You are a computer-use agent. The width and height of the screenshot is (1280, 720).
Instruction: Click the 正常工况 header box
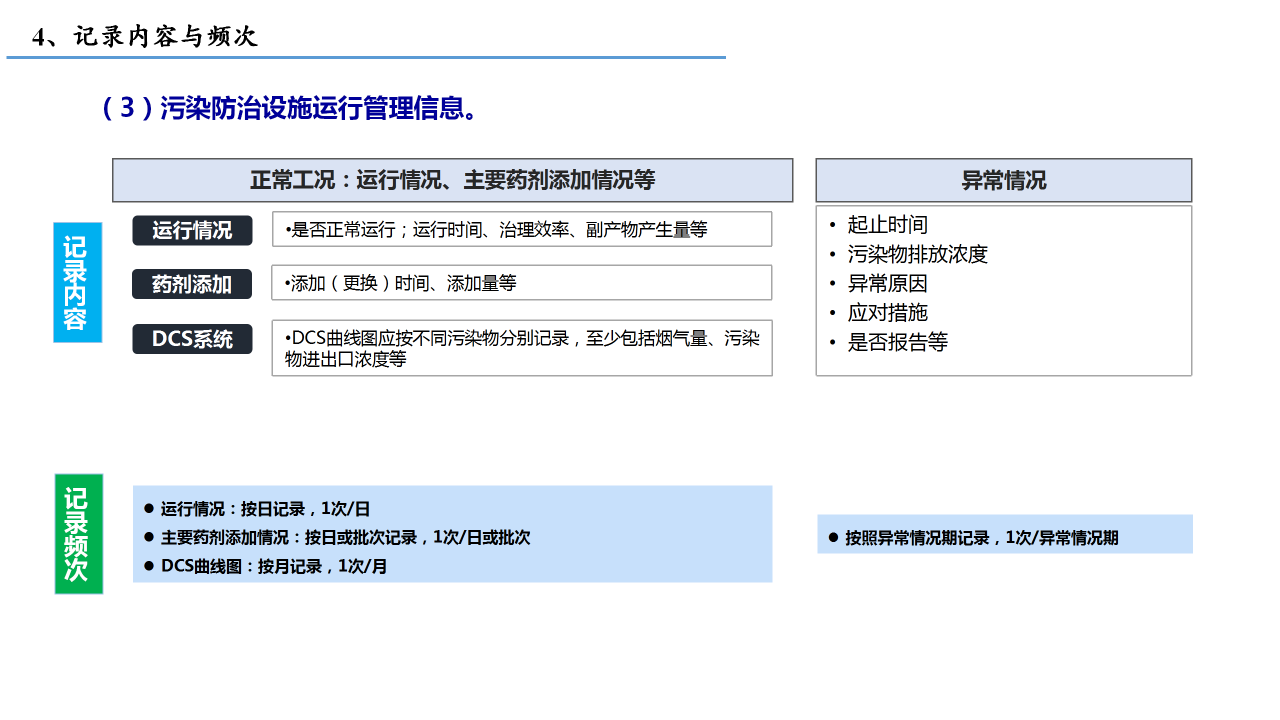[x=452, y=180]
